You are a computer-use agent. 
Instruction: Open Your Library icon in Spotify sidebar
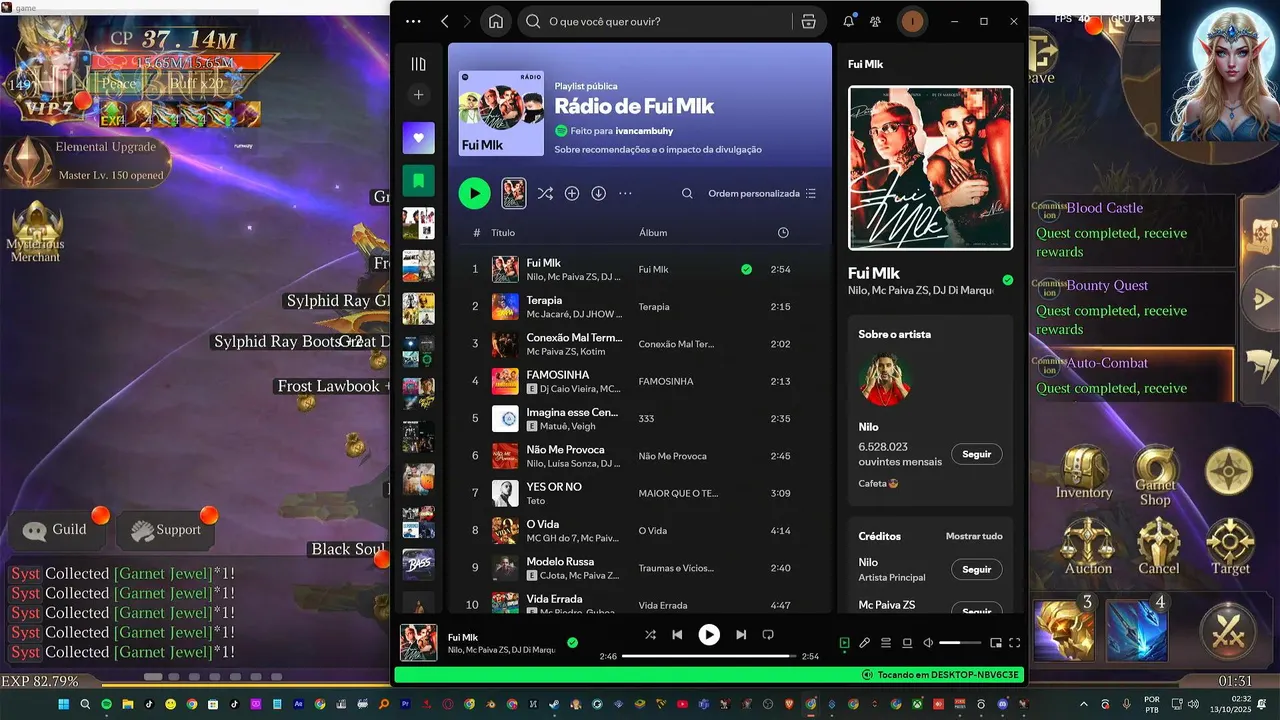418,64
